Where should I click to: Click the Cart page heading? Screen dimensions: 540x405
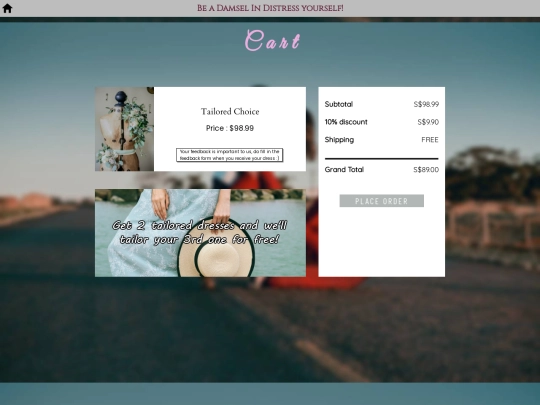272,41
